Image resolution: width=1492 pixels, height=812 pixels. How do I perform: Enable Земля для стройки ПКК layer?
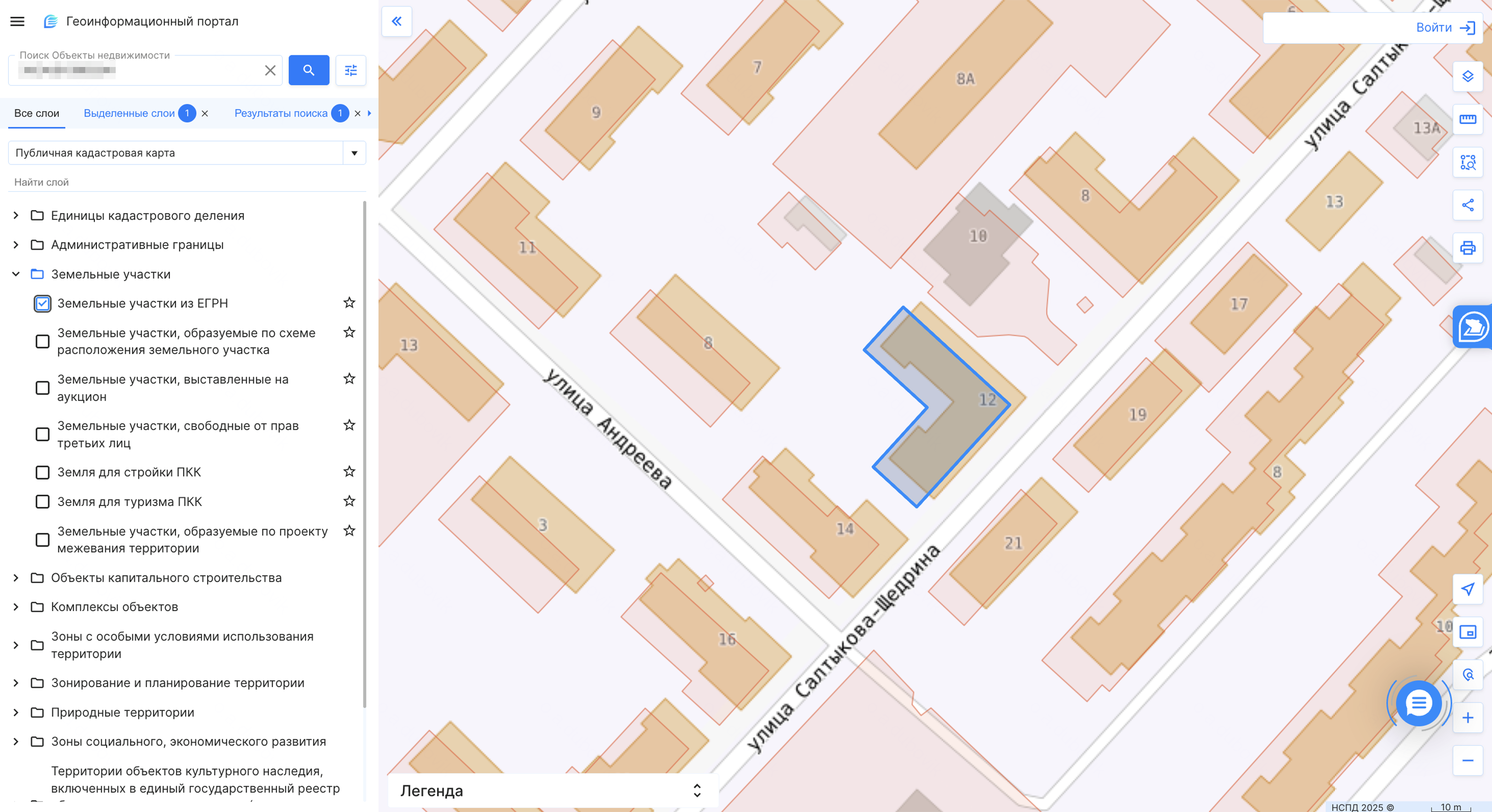pyautogui.click(x=42, y=472)
